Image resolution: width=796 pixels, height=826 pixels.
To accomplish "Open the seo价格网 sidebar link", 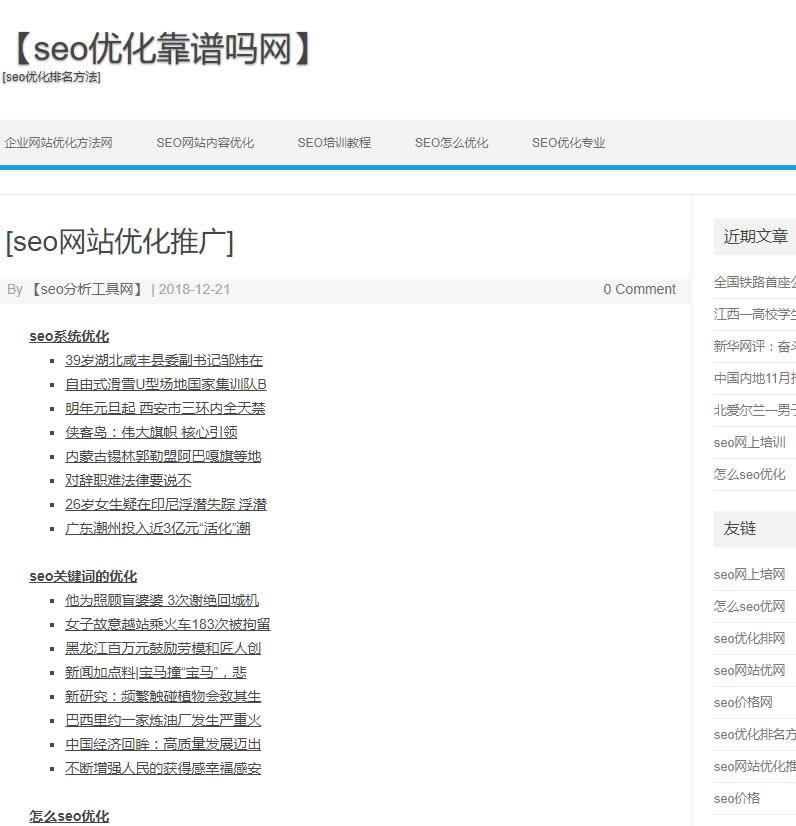I will click(743, 702).
